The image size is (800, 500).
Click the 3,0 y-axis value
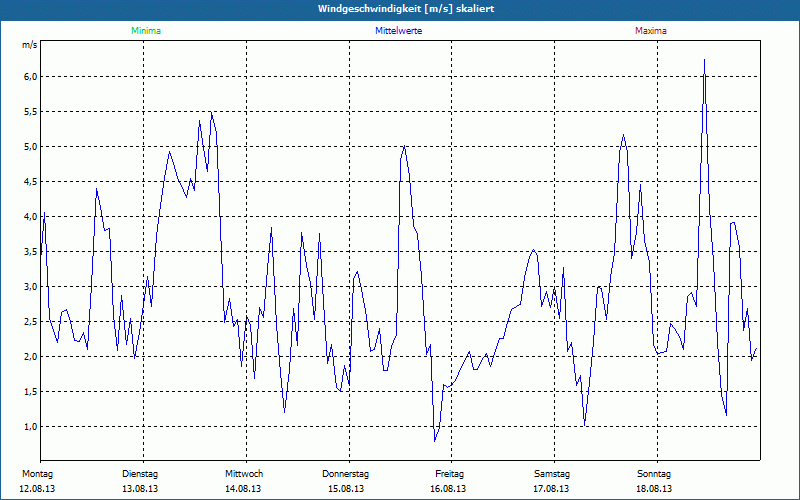[31, 287]
